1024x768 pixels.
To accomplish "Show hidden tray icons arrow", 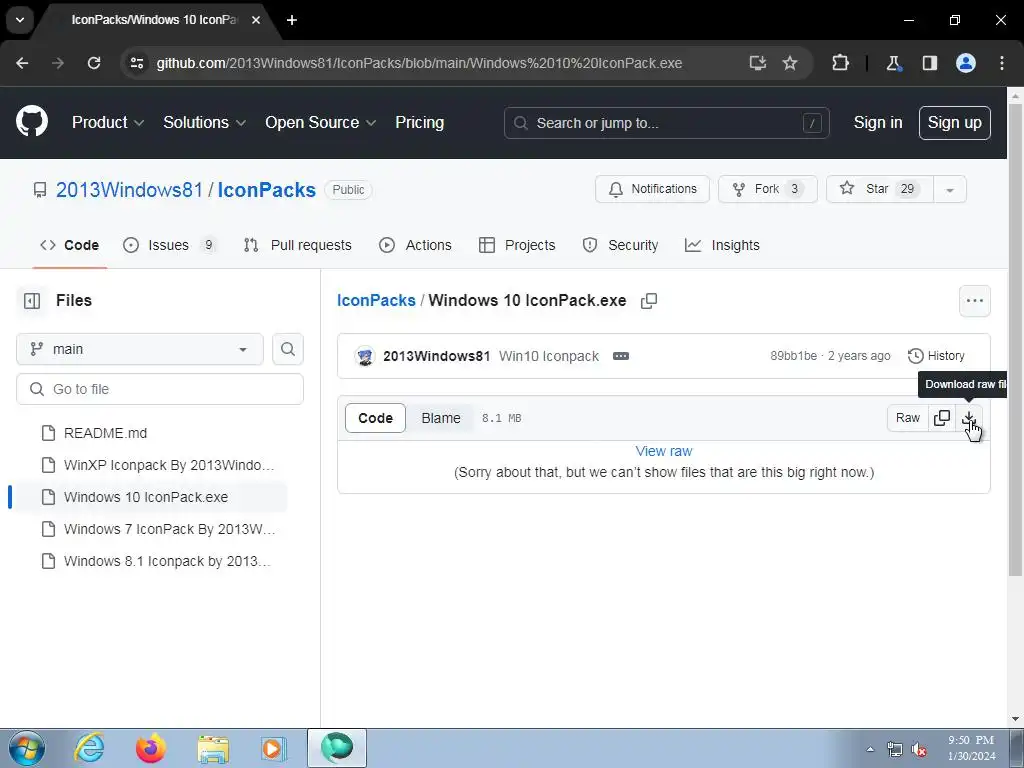I will tap(870, 749).
